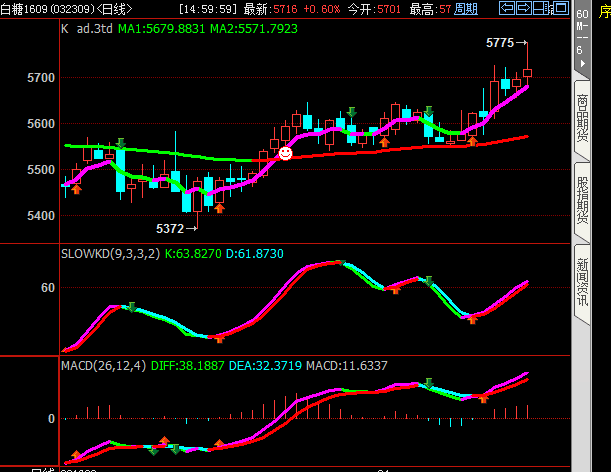The image size is (611, 472).
Task: Click the 5775 high price annotation
Action: pos(500,43)
